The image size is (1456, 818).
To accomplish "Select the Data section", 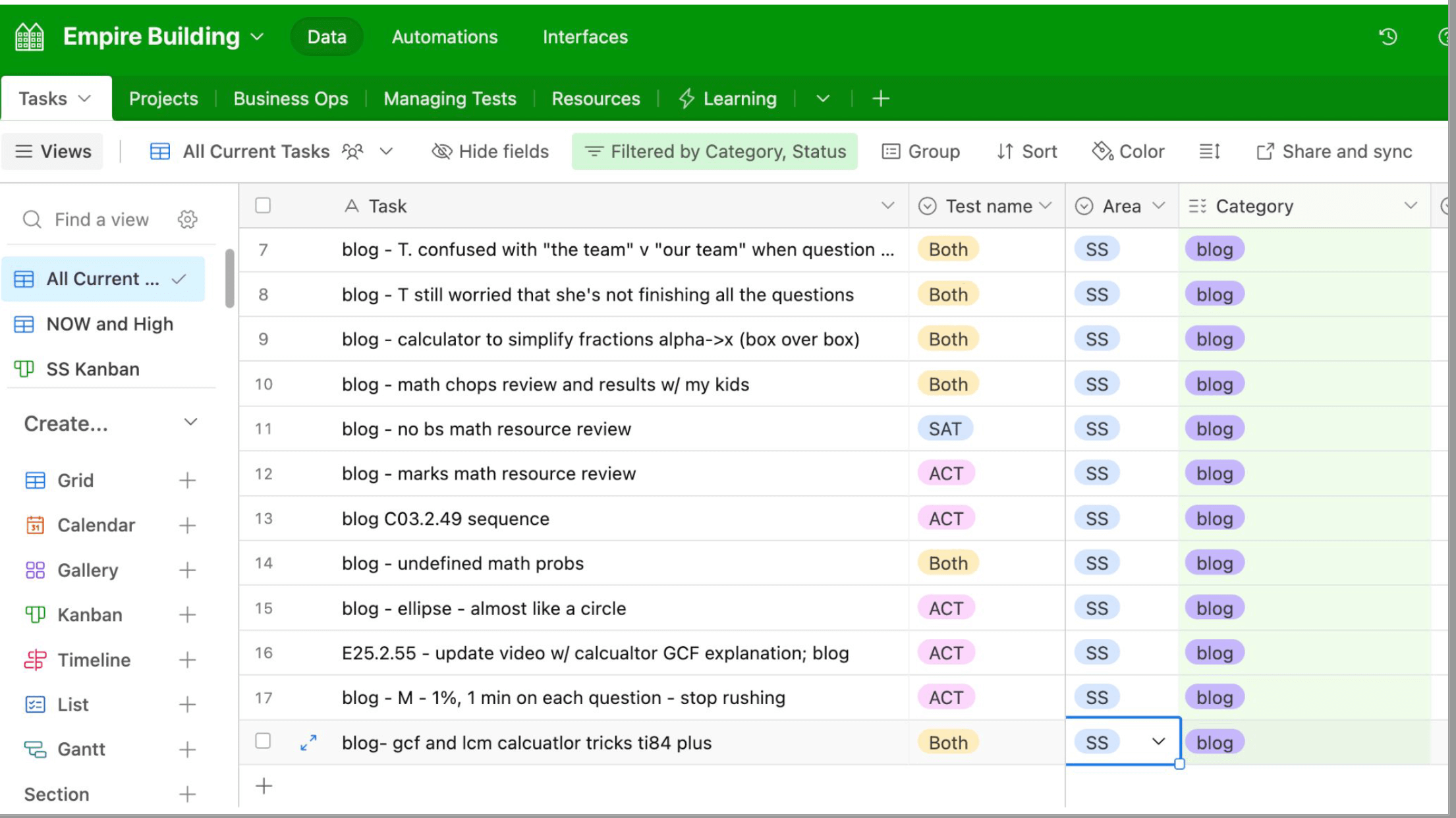I will point(327,37).
